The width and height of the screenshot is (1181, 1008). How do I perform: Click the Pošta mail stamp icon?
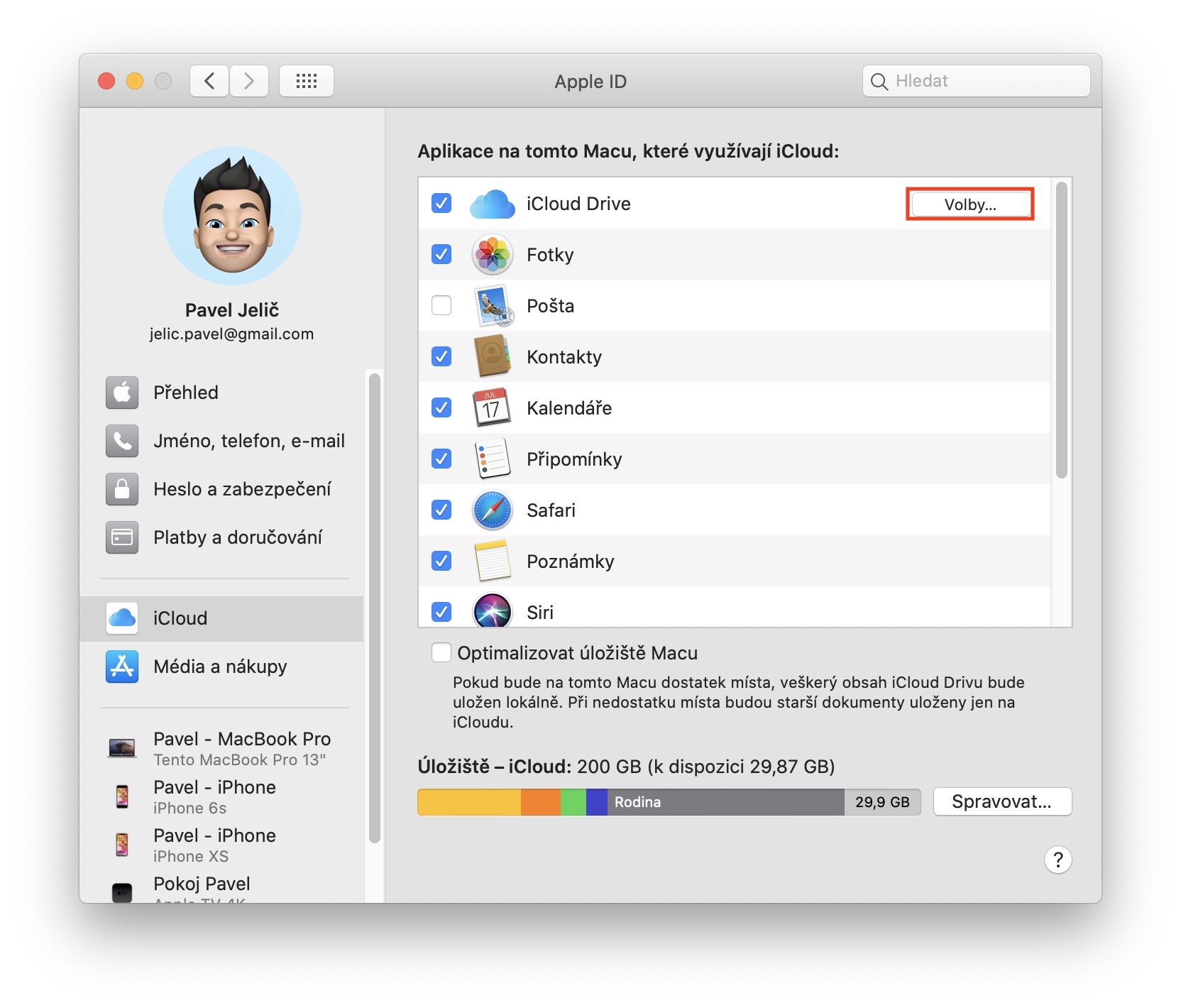[493, 306]
